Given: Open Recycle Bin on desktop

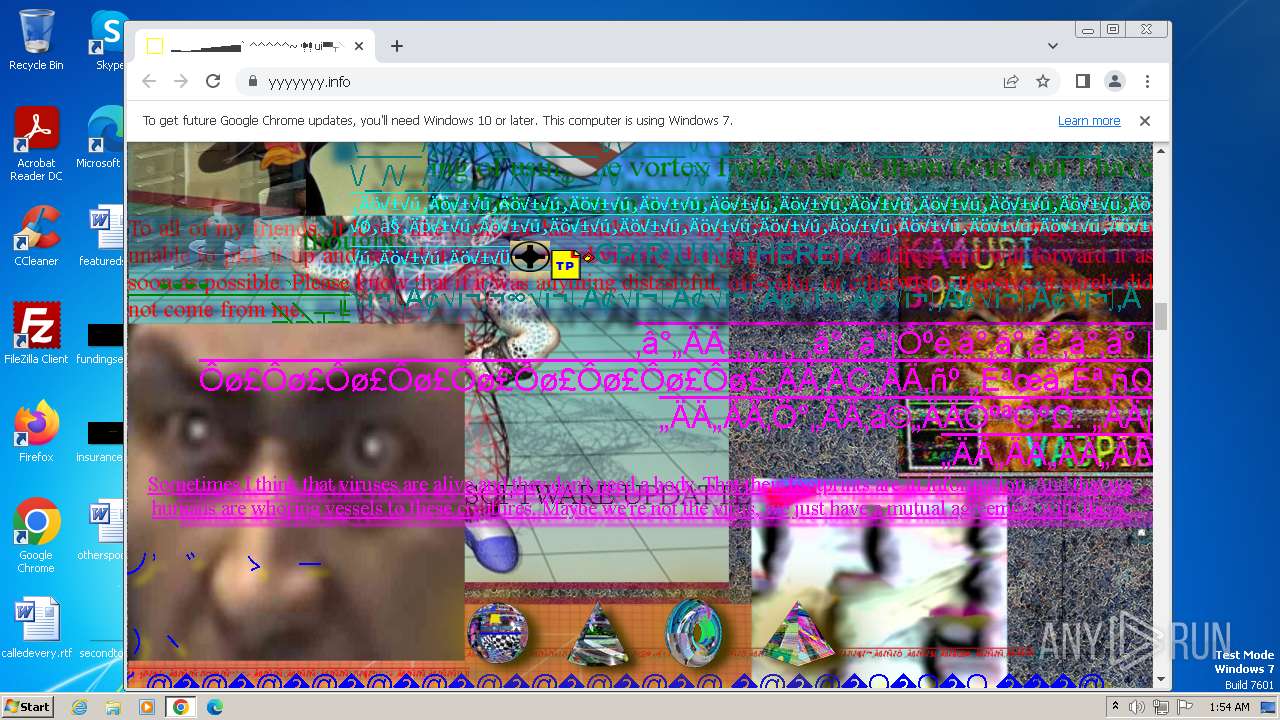Looking at the screenshot, I should [x=36, y=40].
